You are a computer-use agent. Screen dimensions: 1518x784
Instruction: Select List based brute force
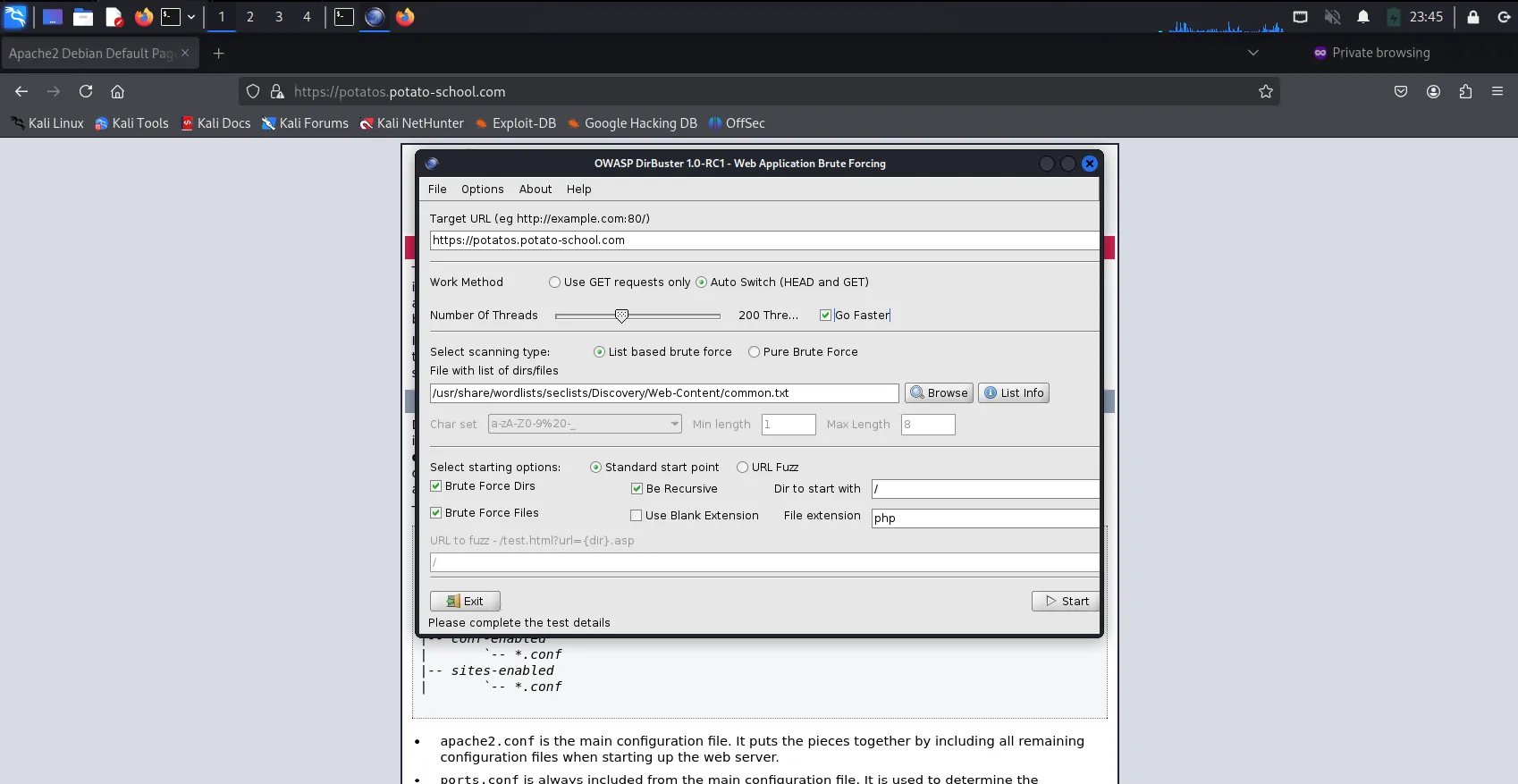point(662,352)
